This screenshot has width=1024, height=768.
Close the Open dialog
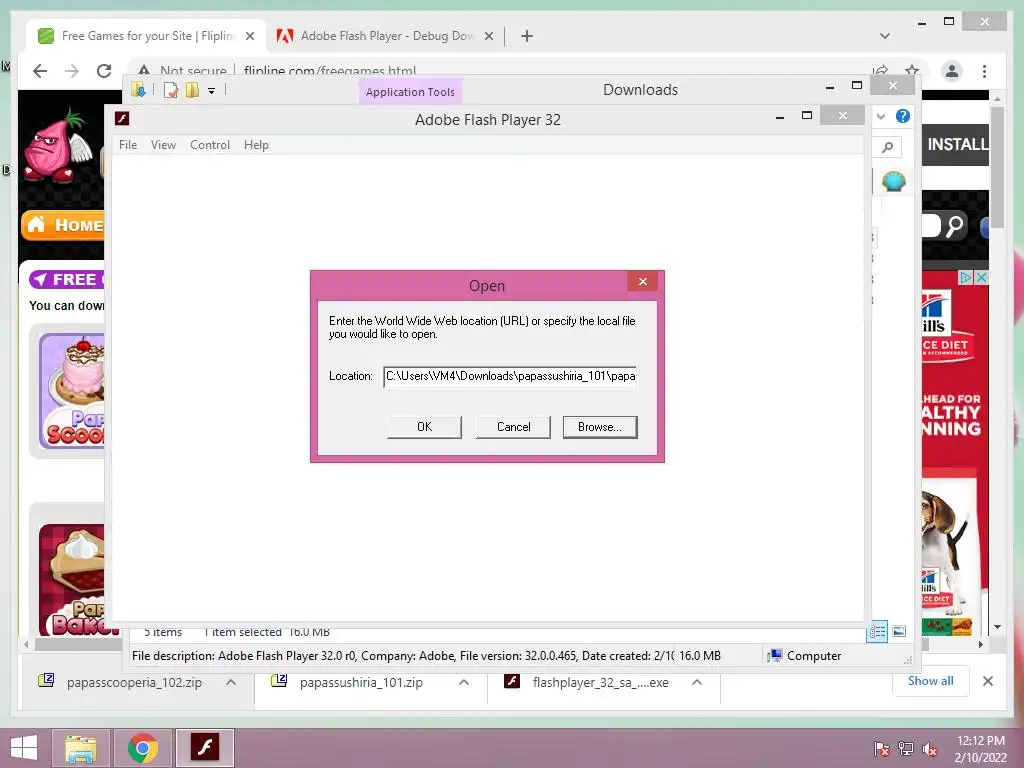click(643, 281)
